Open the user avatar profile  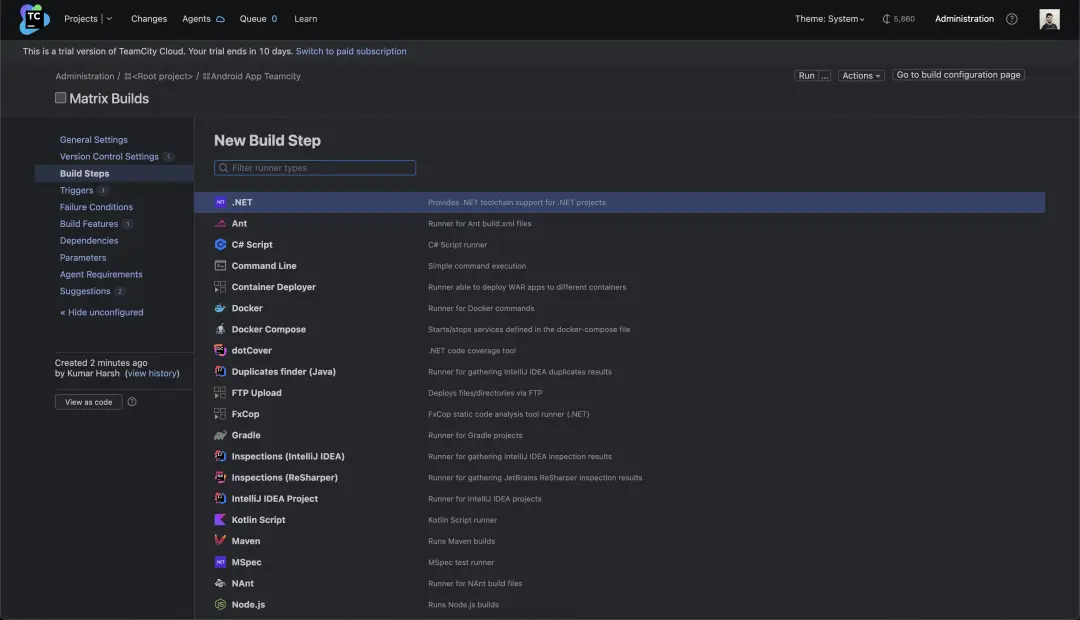1049,19
